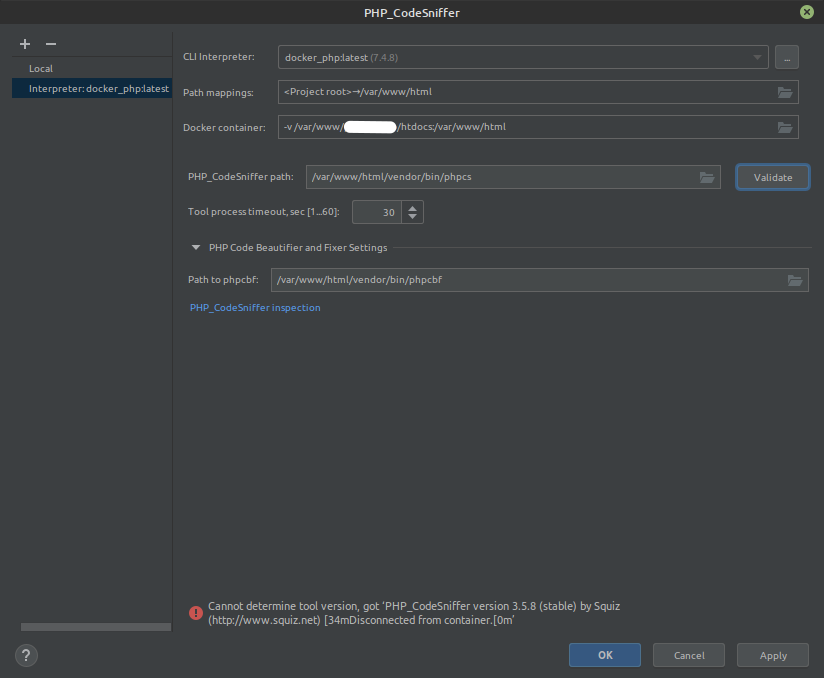
Task: Confirm with the OK button
Action: [x=605, y=655]
